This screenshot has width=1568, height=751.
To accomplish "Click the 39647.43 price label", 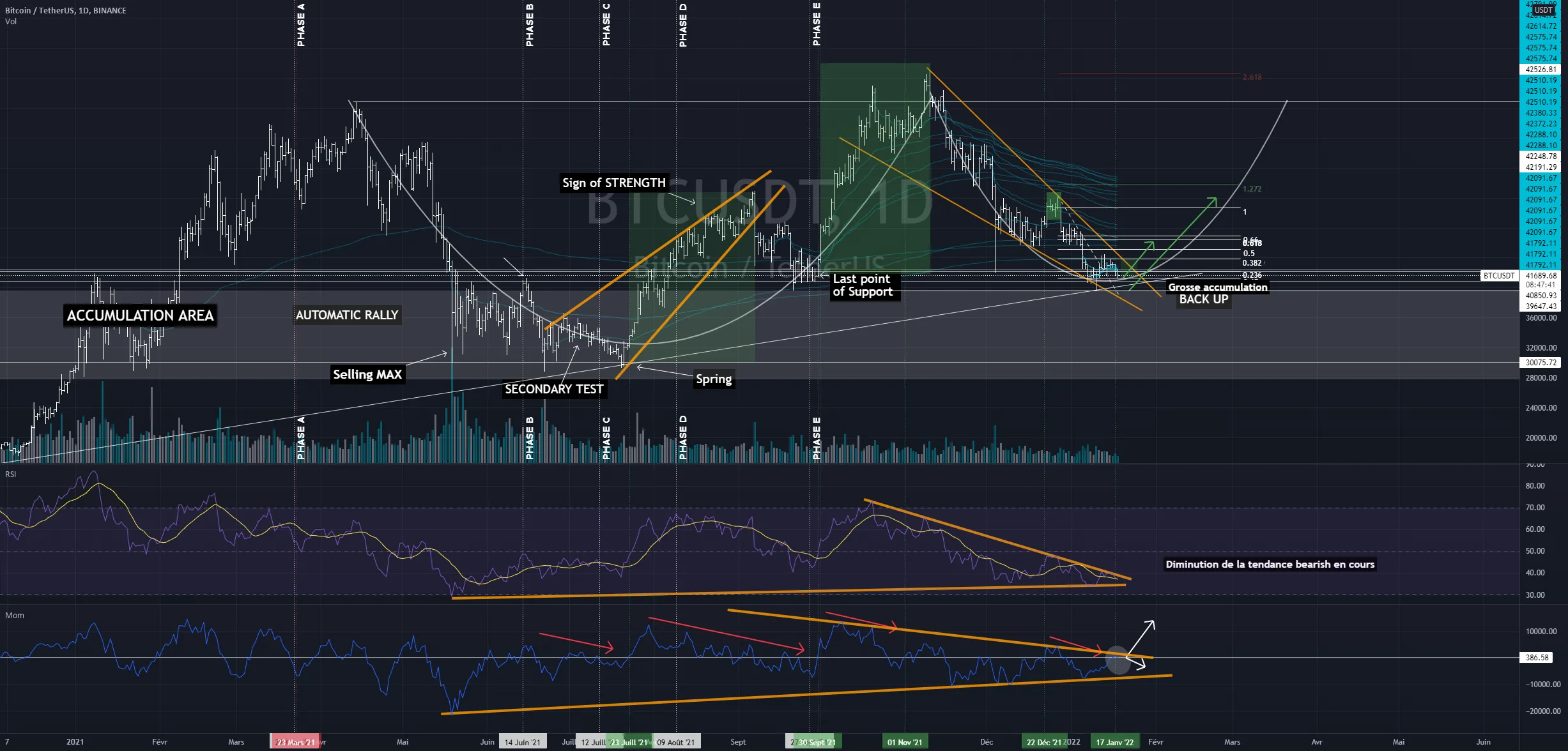I will 1541,307.
